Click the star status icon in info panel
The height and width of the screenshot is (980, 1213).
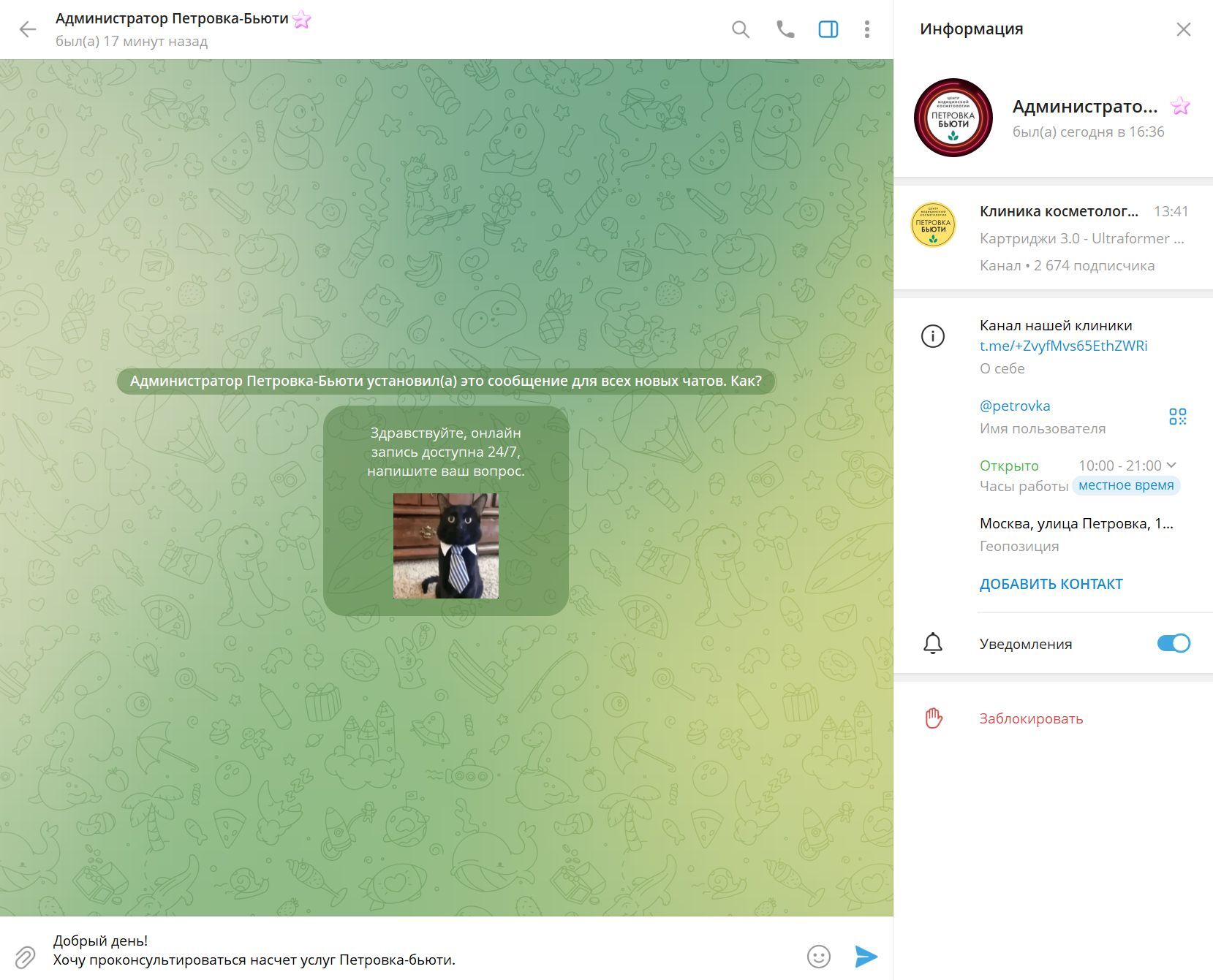tap(1180, 106)
